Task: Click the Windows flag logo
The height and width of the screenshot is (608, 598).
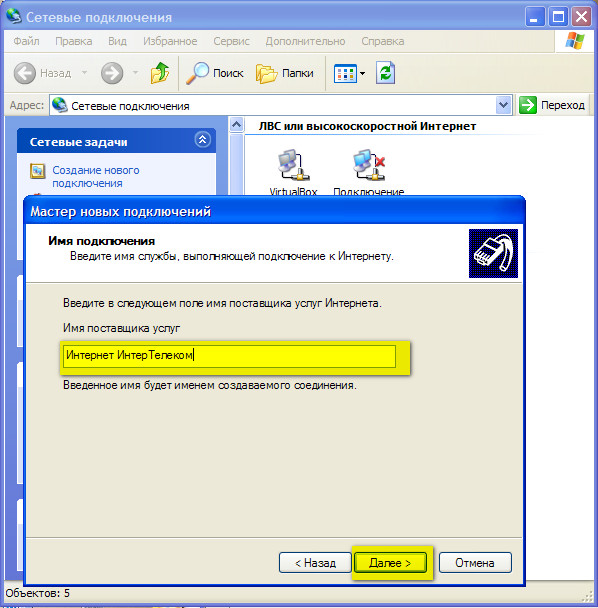Action: click(x=575, y=41)
